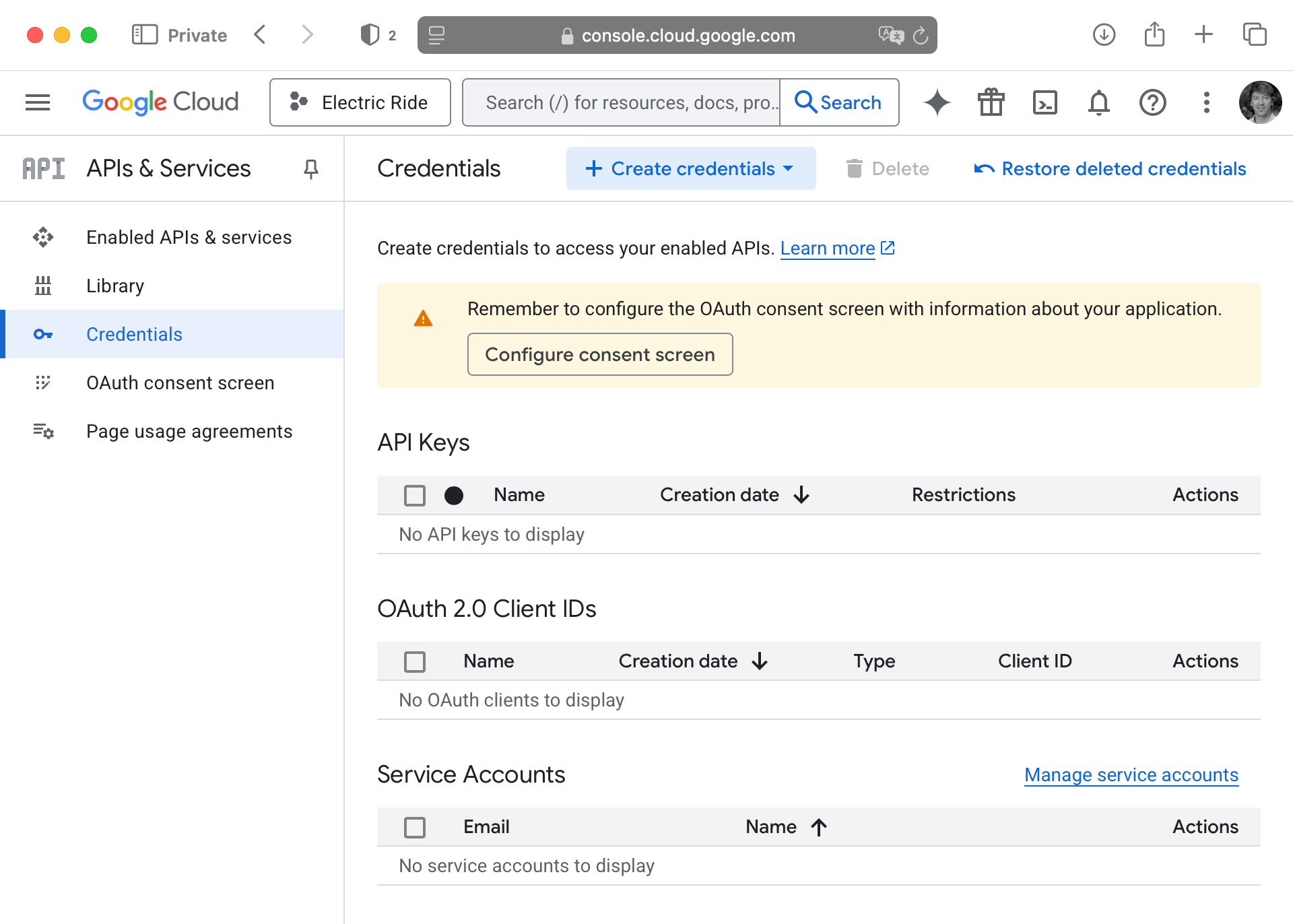Viewport: 1293px width, 924px height.
Task: Open the Gemini AI assistant sparkle icon
Action: pyautogui.click(x=937, y=102)
